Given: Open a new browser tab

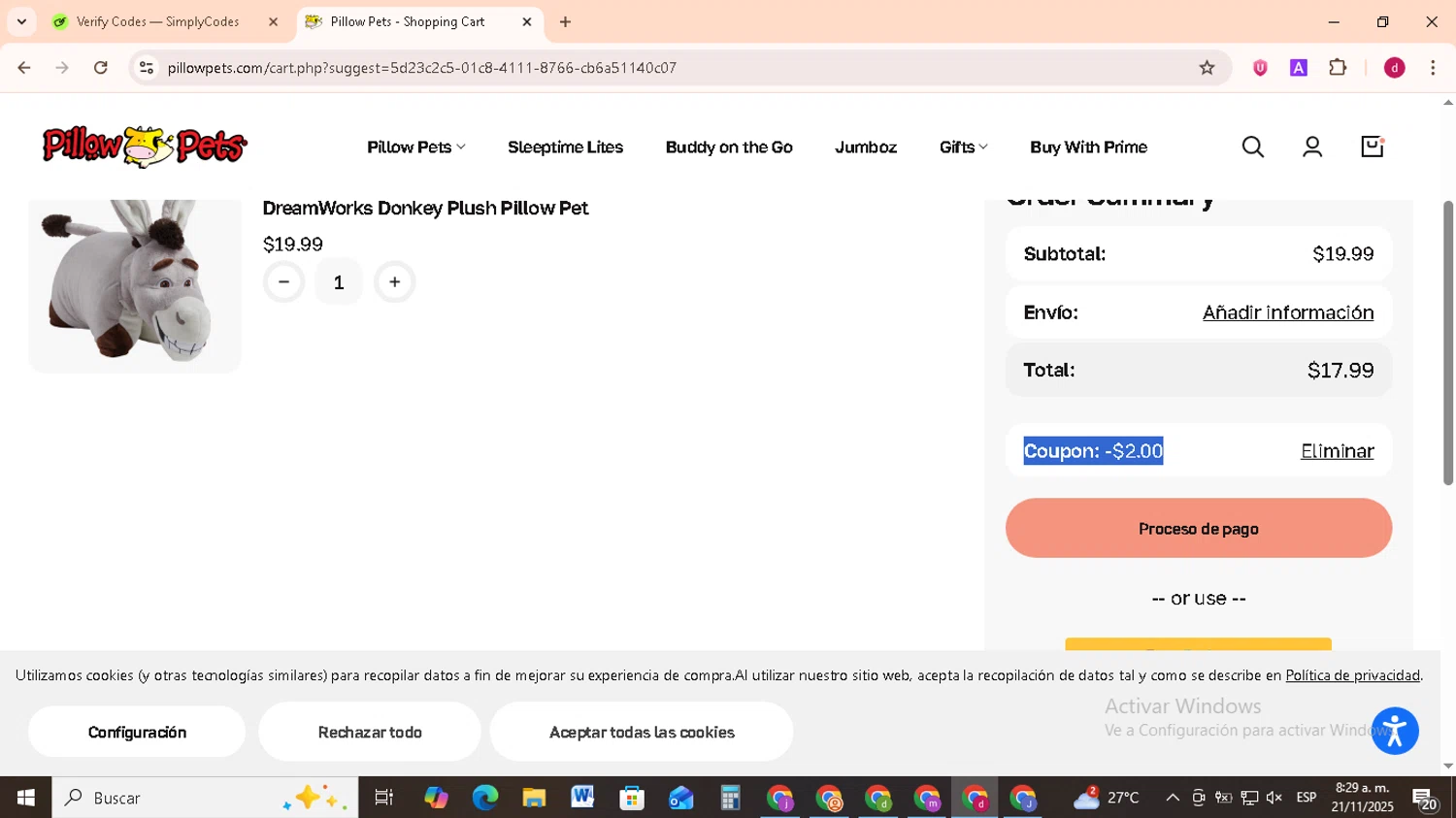Looking at the screenshot, I should click(565, 21).
